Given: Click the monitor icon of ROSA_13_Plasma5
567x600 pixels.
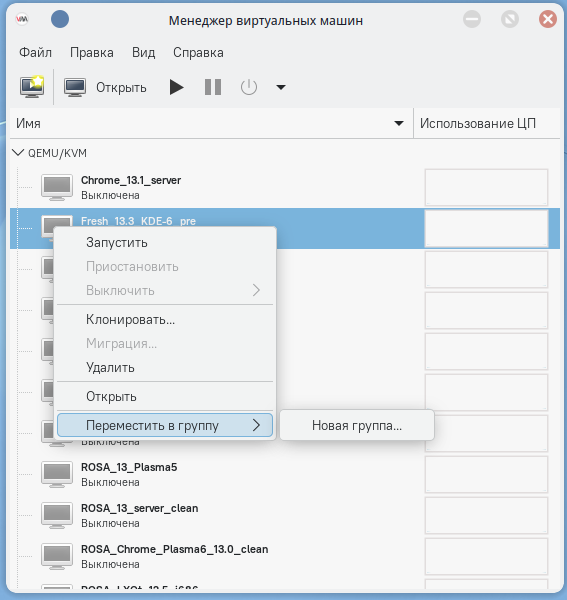Looking at the screenshot, I should (x=57, y=474).
